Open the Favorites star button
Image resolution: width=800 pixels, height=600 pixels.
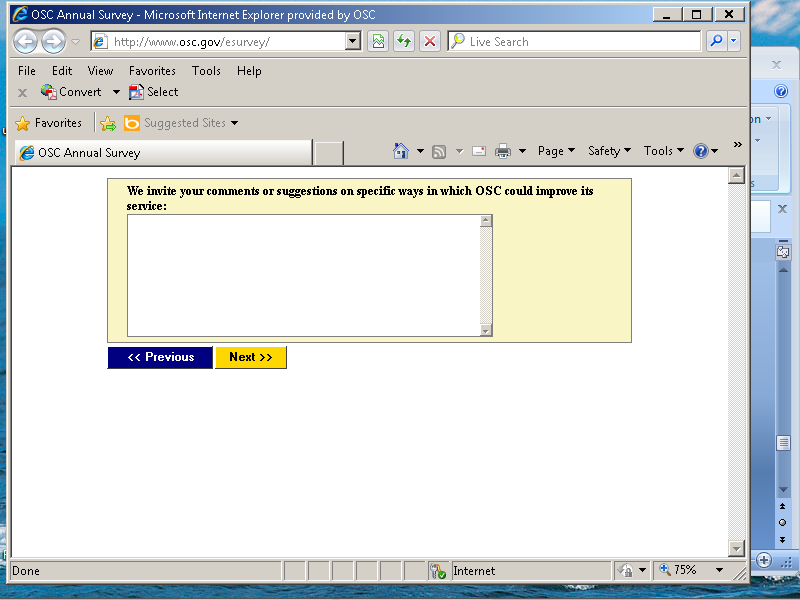(49, 123)
